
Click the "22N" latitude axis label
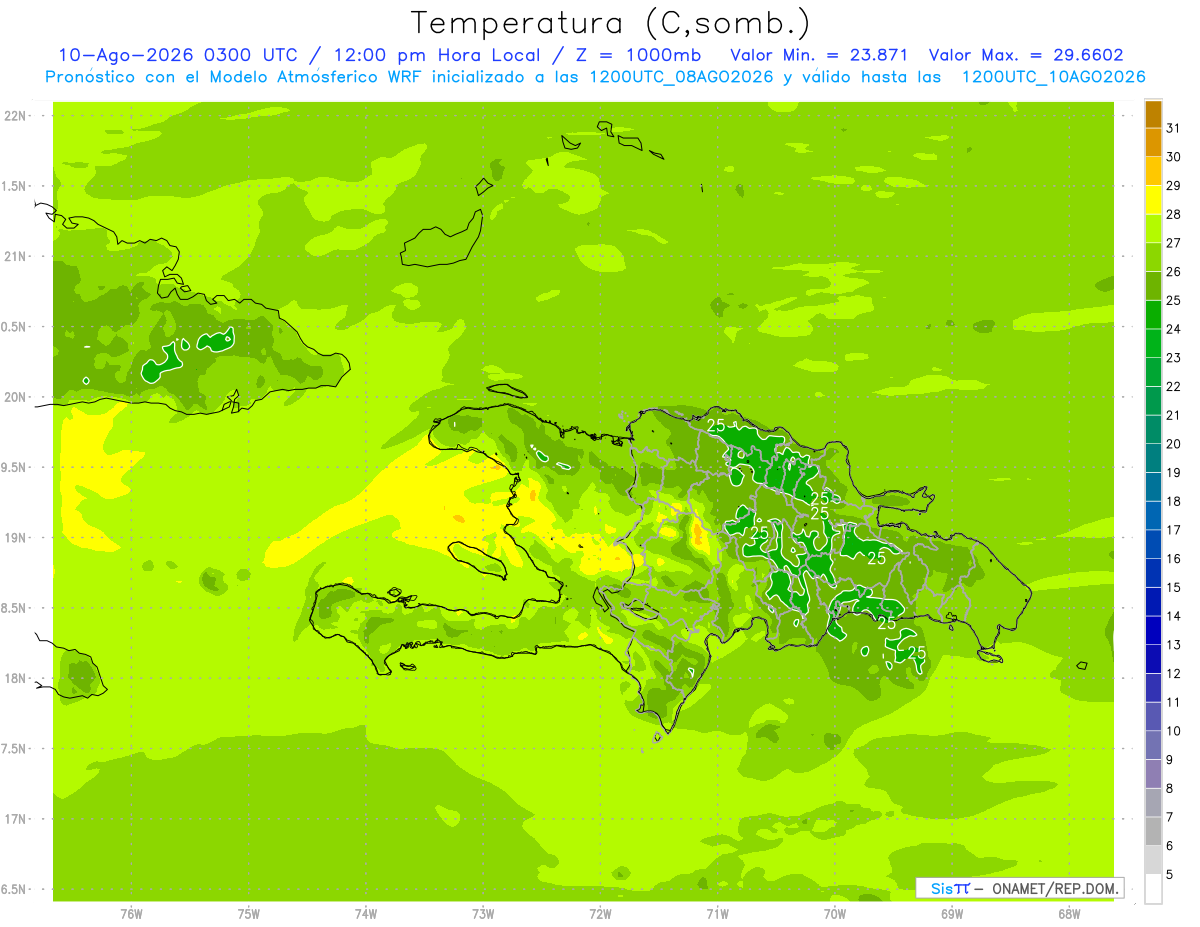[17, 116]
